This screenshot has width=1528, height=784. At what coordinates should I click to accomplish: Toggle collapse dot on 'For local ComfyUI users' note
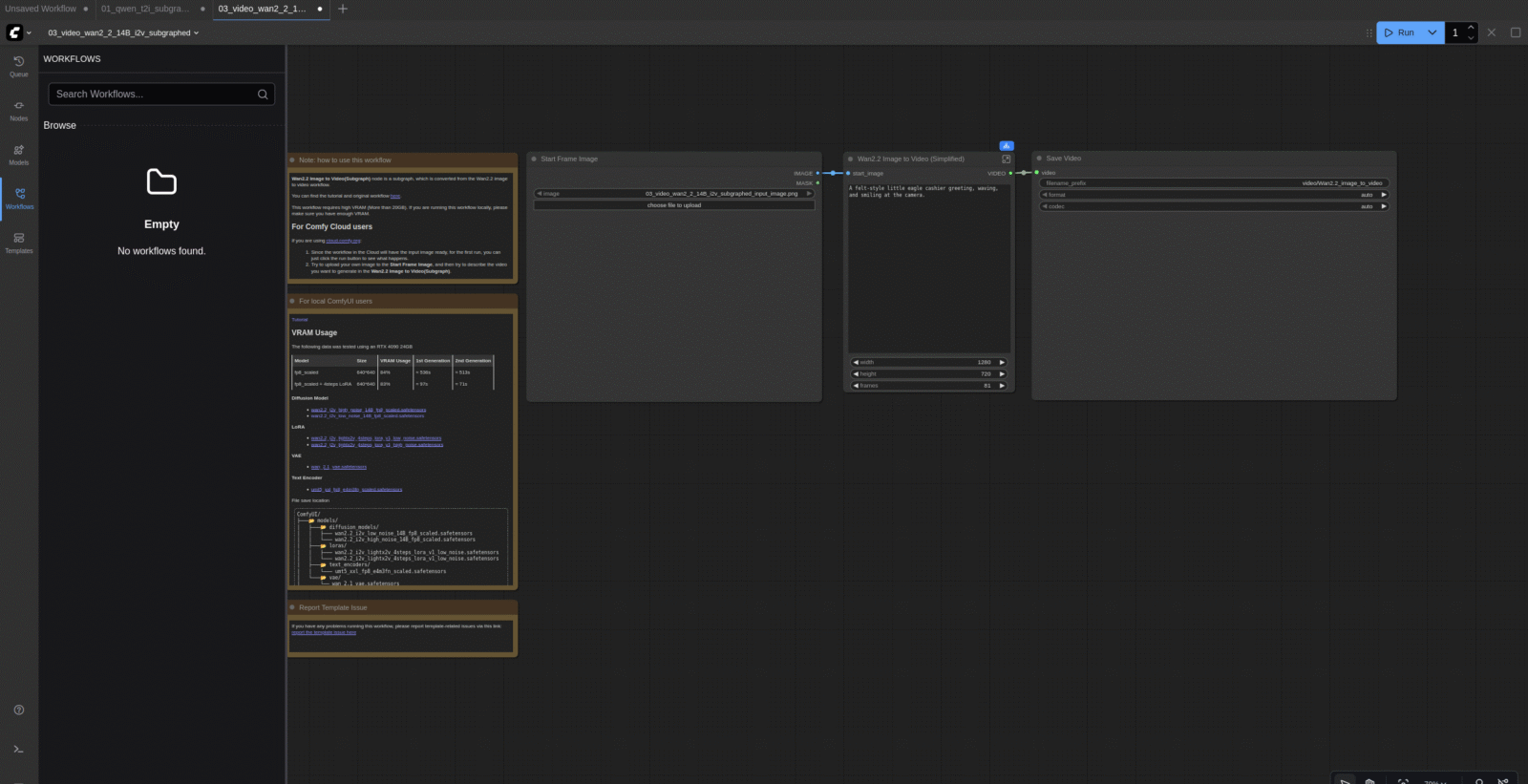(292, 301)
